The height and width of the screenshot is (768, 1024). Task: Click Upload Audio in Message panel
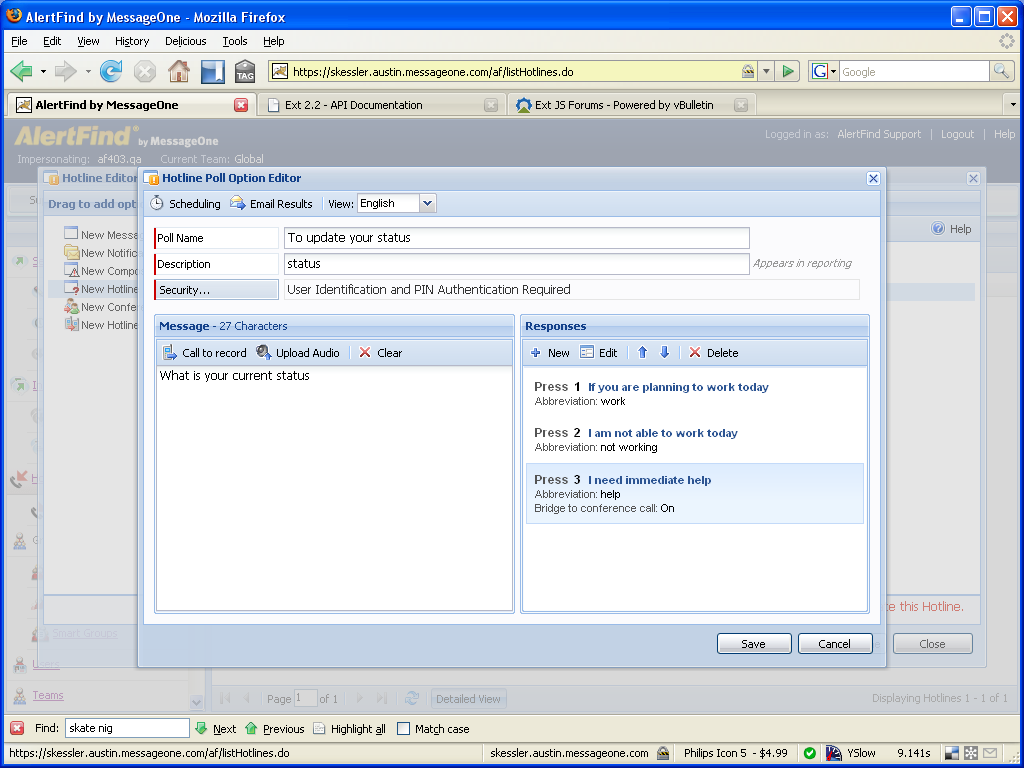click(x=298, y=353)
